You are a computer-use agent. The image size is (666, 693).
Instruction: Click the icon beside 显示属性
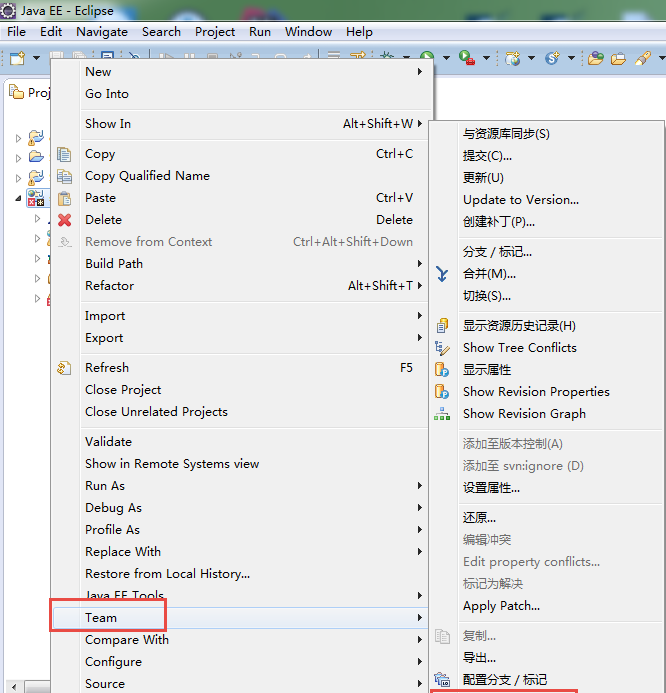pyautogui.click(x=442, y=369)
